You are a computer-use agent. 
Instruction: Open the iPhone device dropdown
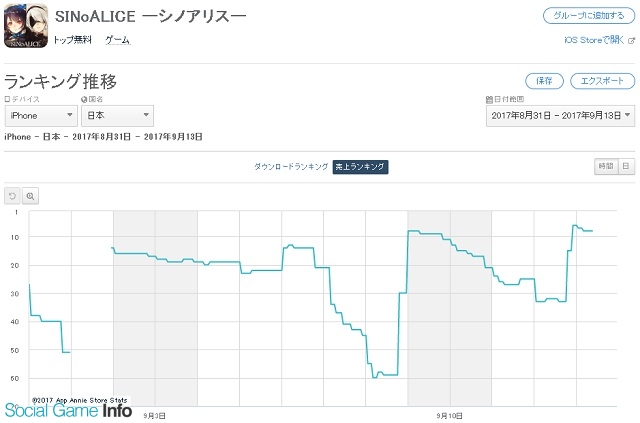[41, 116]
